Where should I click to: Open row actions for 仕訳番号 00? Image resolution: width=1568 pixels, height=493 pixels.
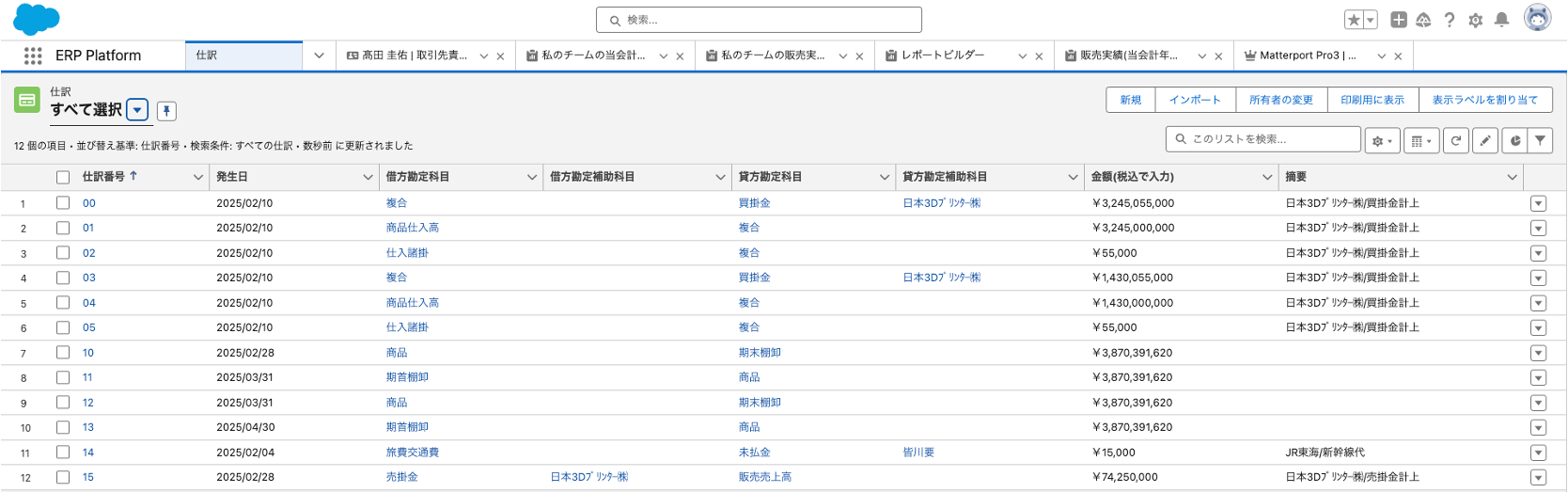(x=1538, y=203)
